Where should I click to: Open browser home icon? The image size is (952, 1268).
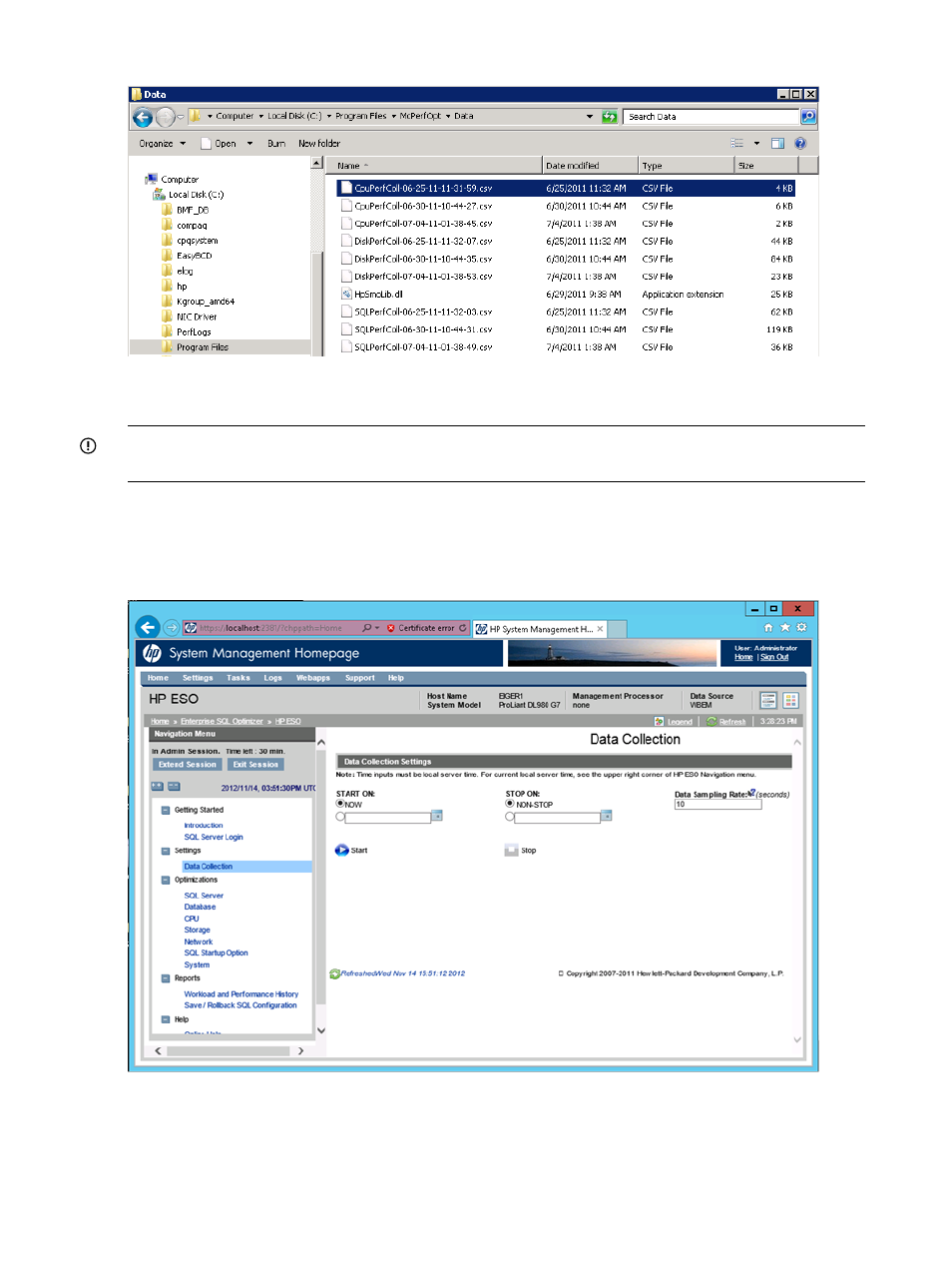pyautogui.click(x=768, y=628)
